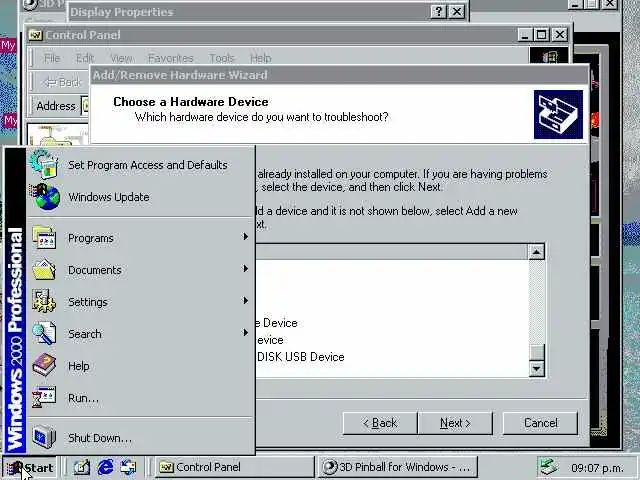Launch Internet Explorer from Quick Launch

pyautogui.click(x=105, y=467)
